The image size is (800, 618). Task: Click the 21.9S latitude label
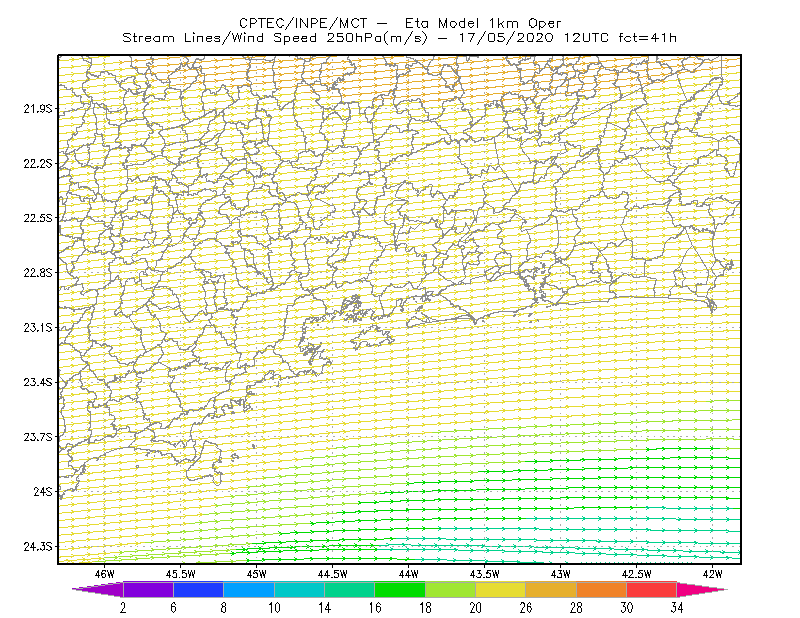coord(38,108)
